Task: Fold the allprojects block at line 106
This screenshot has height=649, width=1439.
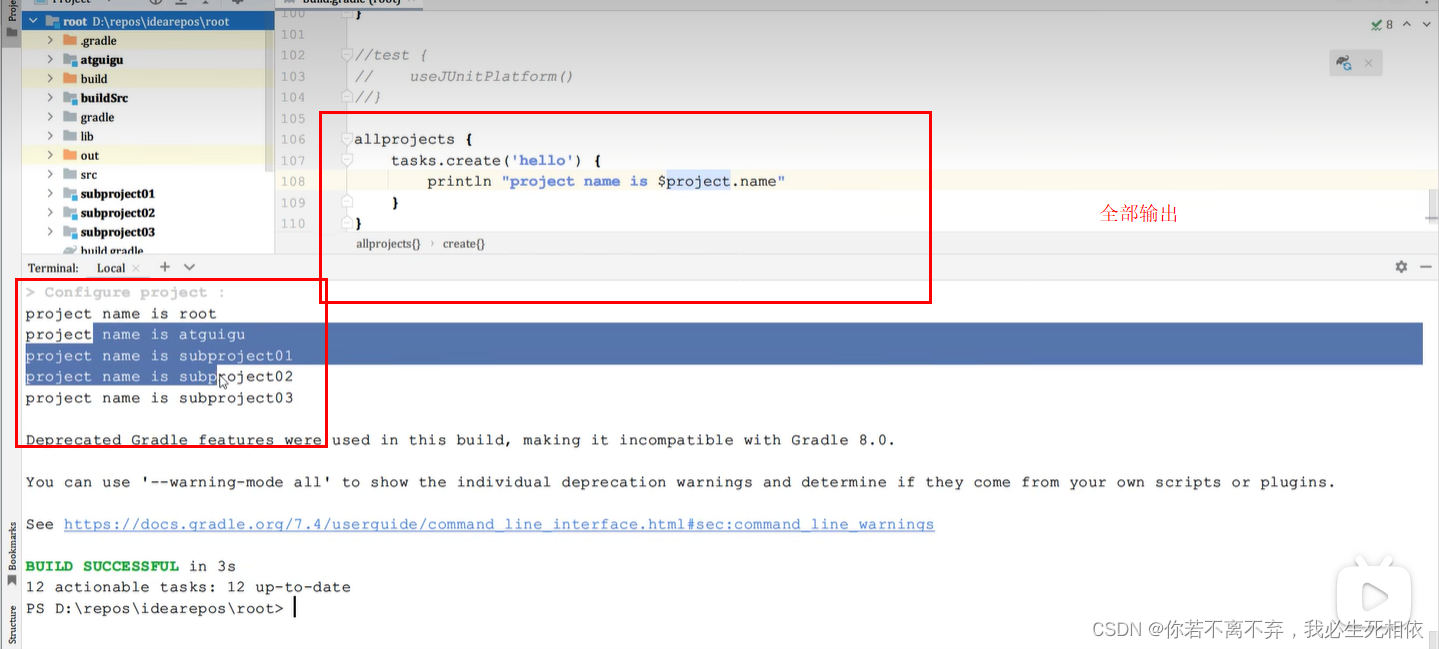Action: pyautogui.click(x=346, y=139)
